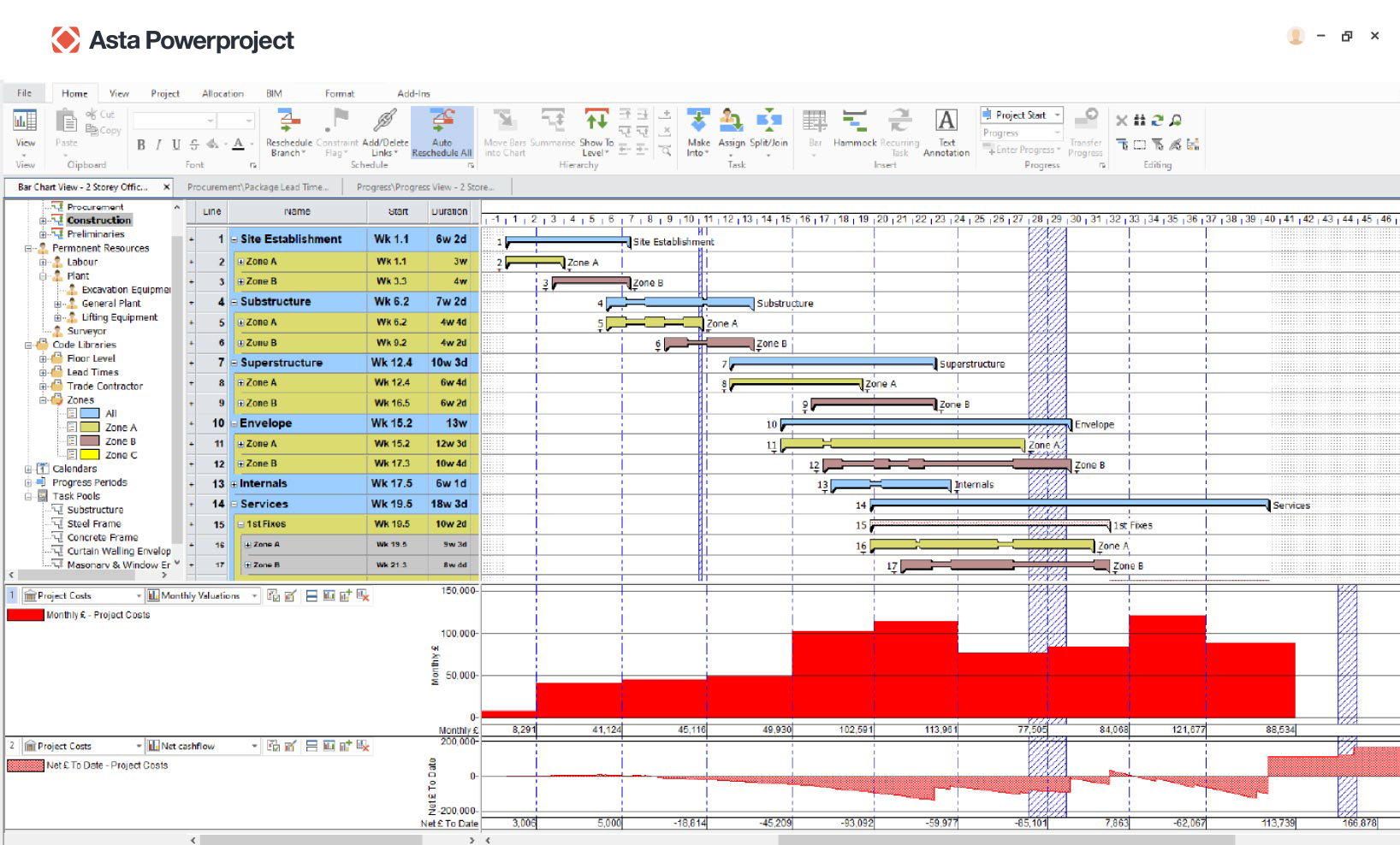1400x845 pixels.
Task: Click the Find binoculars icon
Action: (1139, 121)
